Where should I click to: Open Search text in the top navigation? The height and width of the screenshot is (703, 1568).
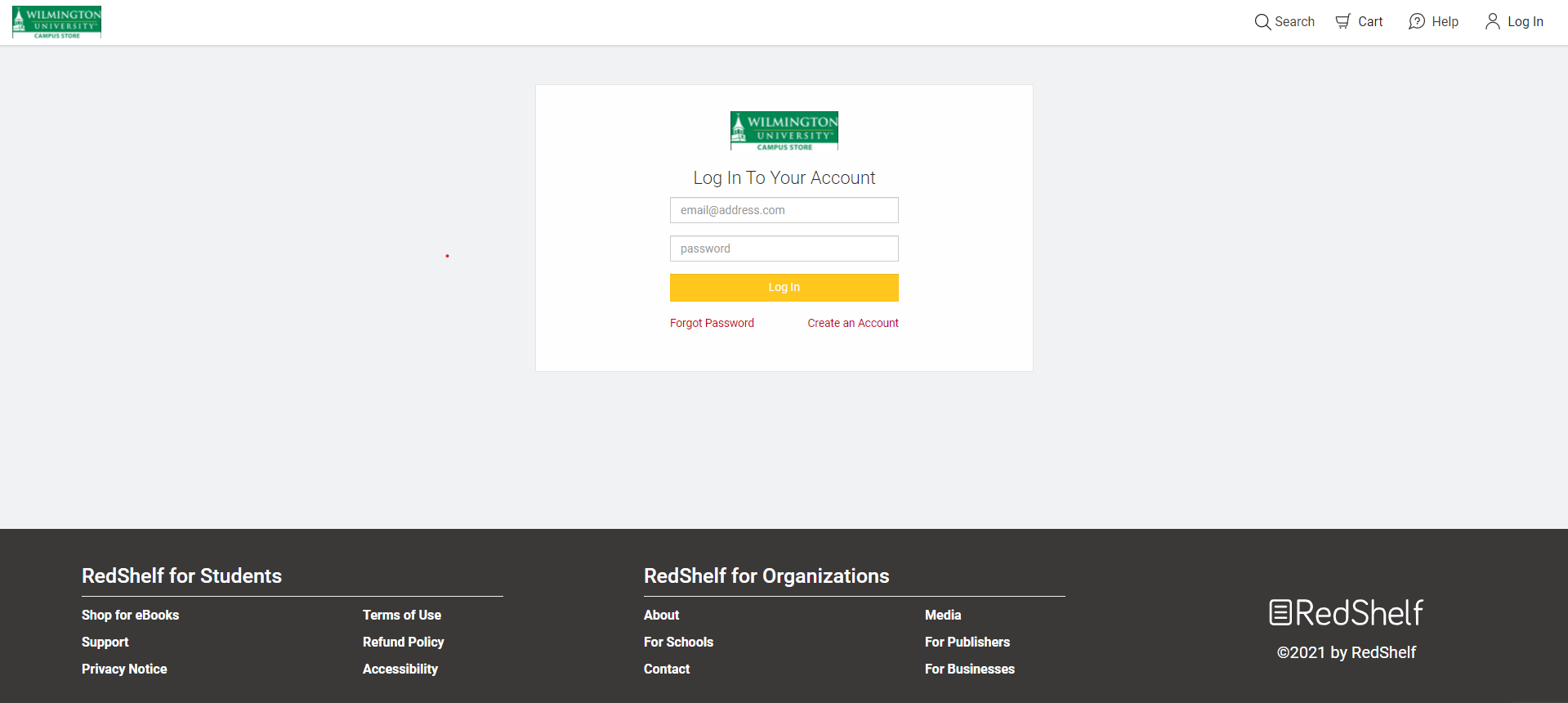[1294, 22]
